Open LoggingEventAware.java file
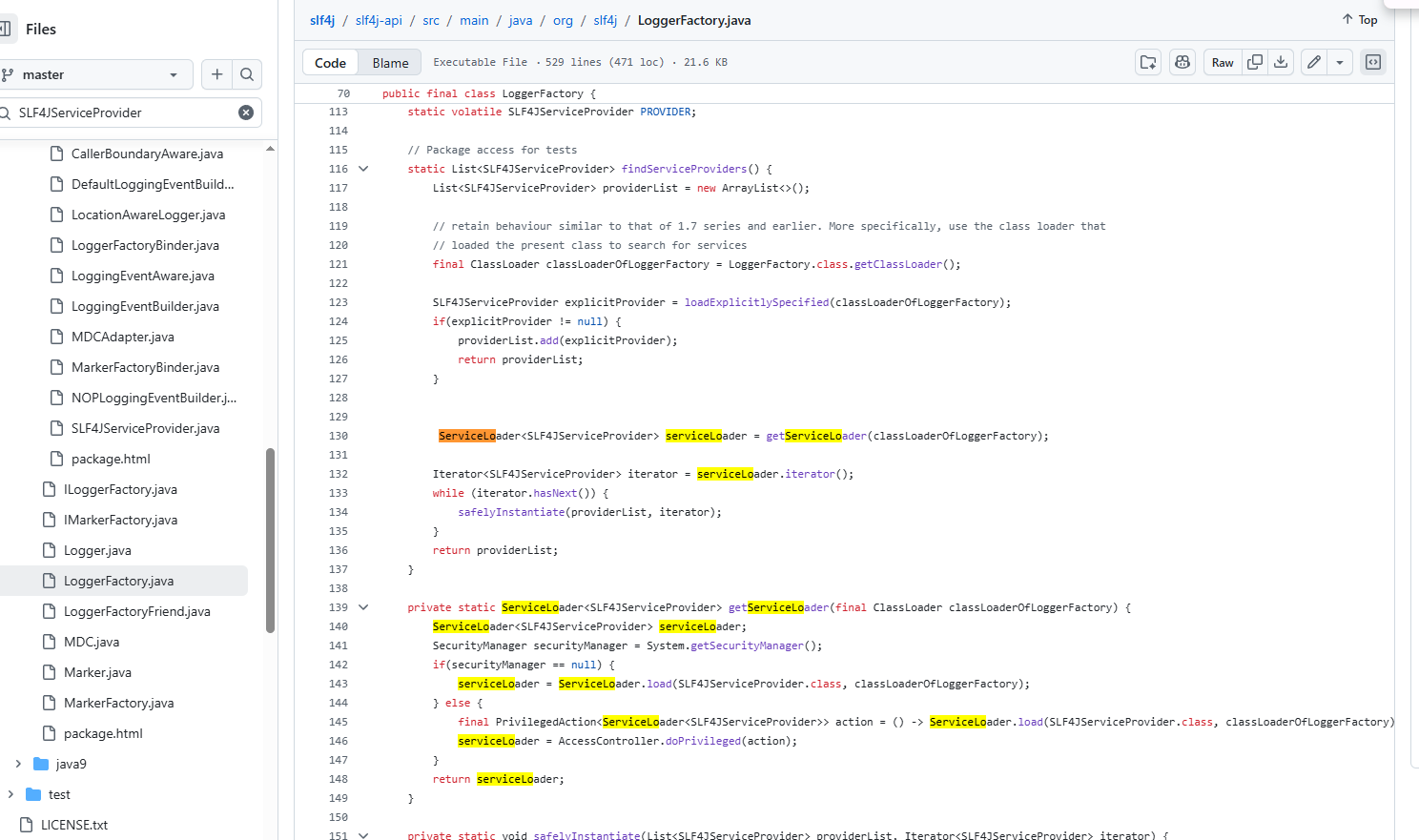 click(143, 276)
